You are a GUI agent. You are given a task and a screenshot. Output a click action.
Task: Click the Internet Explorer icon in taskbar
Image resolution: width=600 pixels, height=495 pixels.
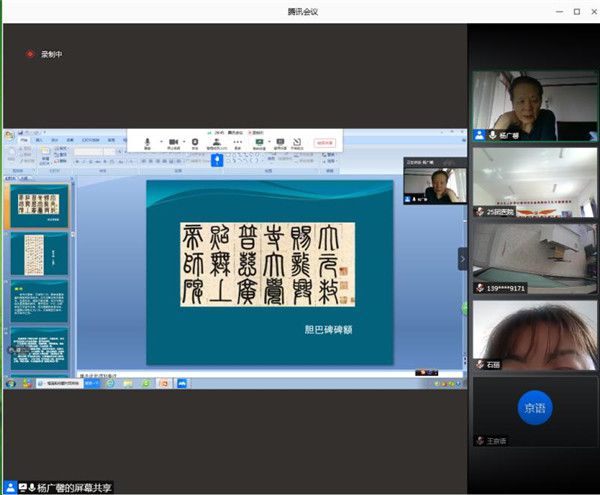pos(110,383)
